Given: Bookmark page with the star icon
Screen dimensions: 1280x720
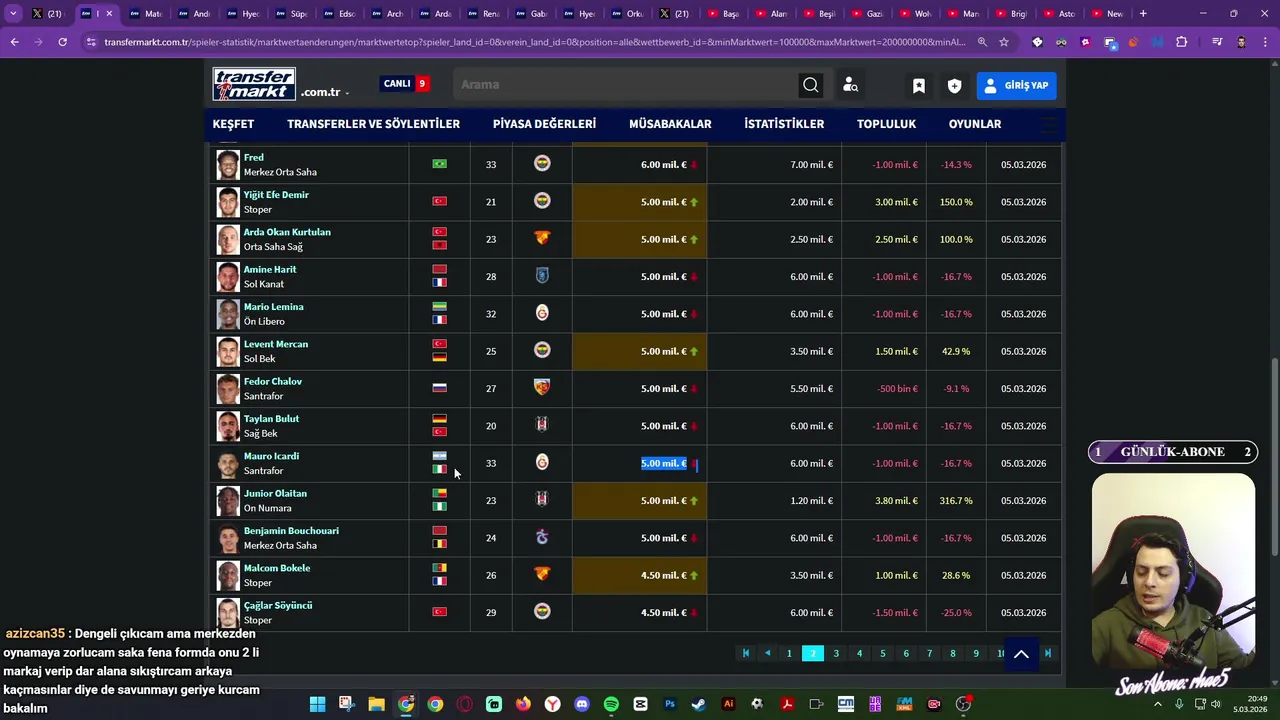Looking at the screenshot, I should [x=1004, y=42].
